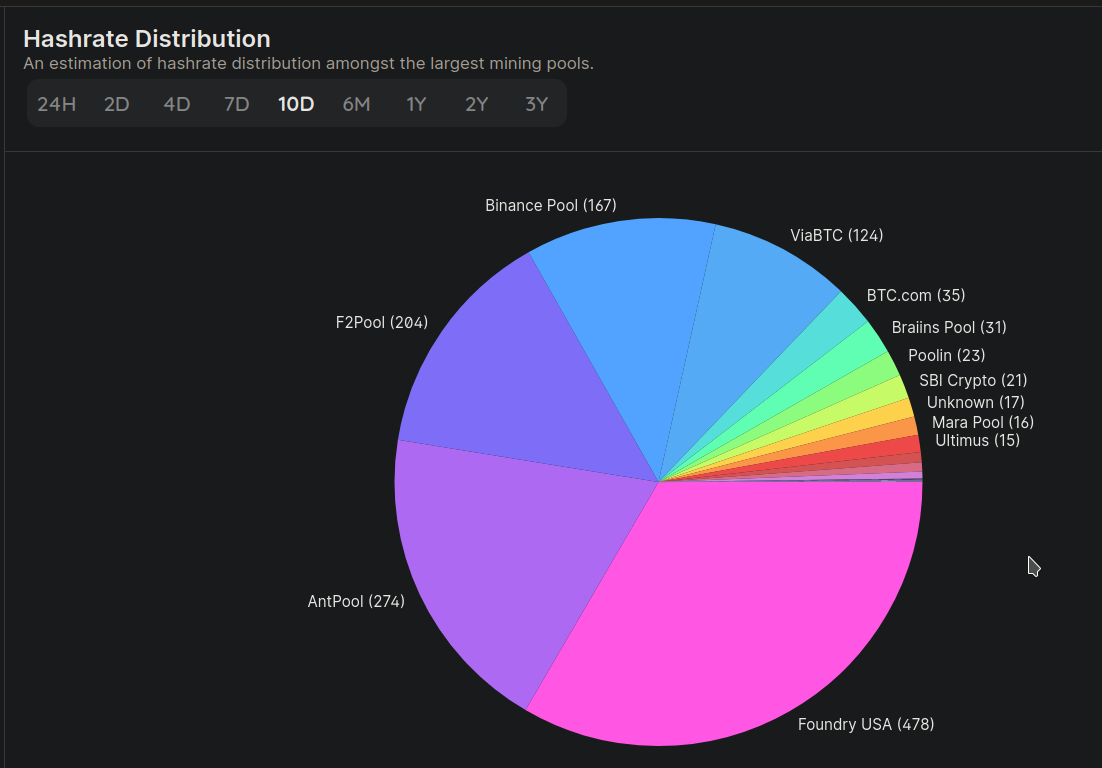Click the Hashrate Distribution heading
1102x768 pixels.
[147, 39]
